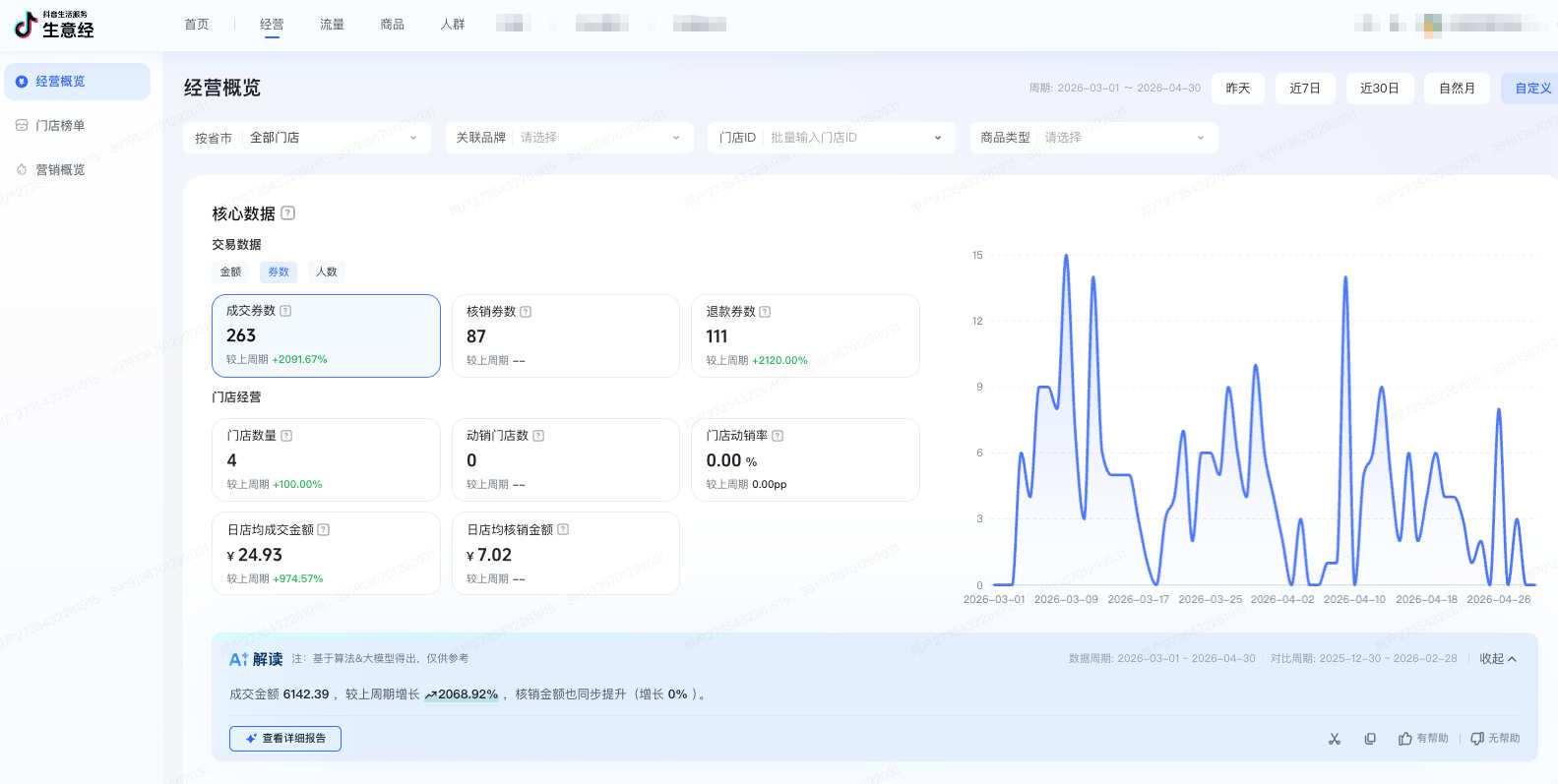The width and height of the screenshot is (1558, 784).
Task: Open 按省市 全部门店 dropdown
Action: point(308,138)
